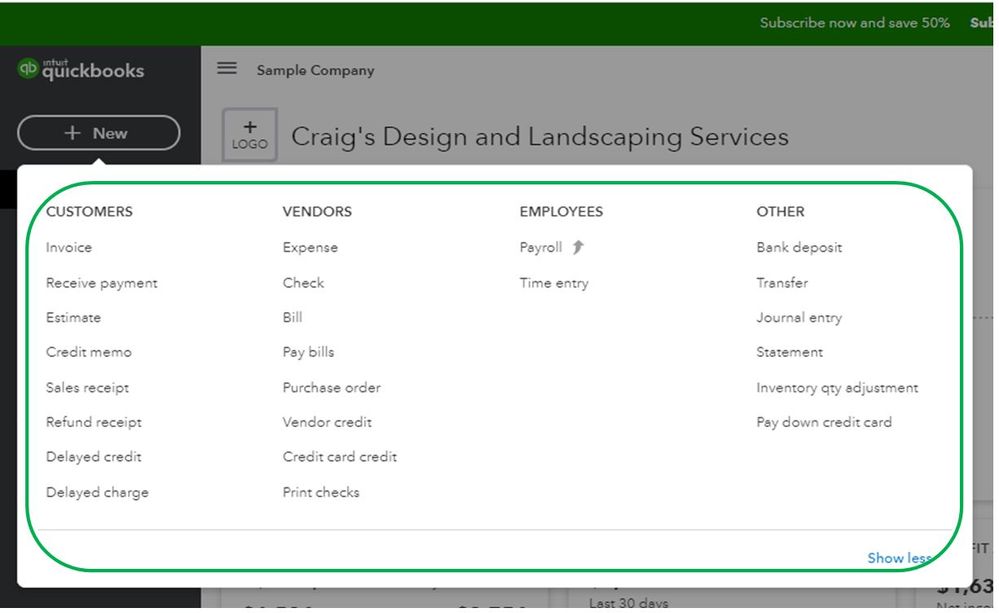The width and height of the screenshot is (999, 613).
Task: Click Subscribe now and save 50% banner
Action: pyautogui.click(x=854, y=23)
